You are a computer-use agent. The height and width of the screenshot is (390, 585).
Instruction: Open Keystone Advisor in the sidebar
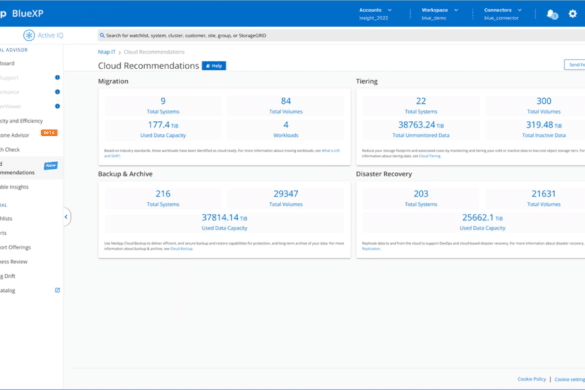(x=15, y=135)
